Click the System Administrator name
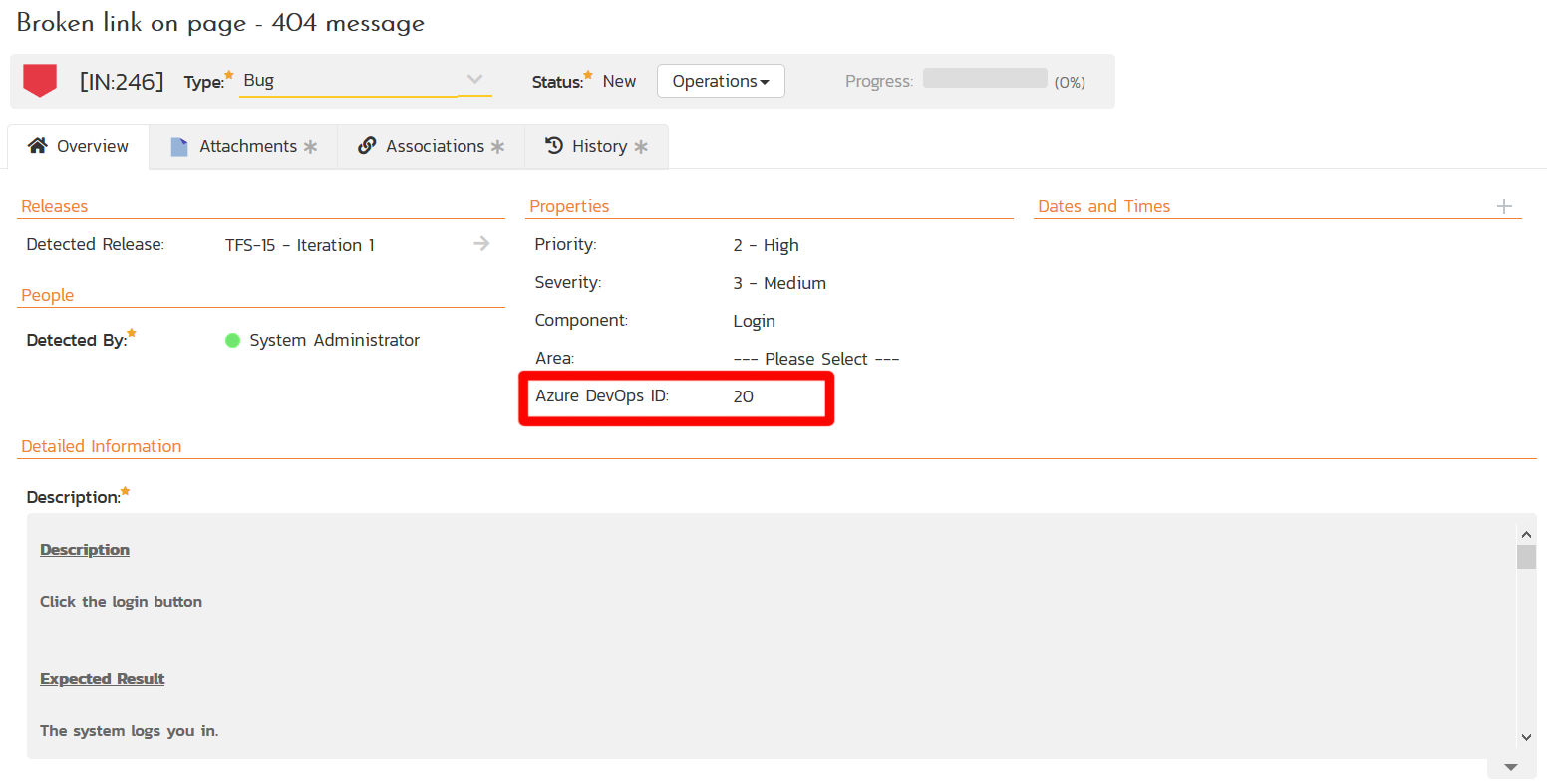The width and height of the screenshot is (1548, 784). (334, 341)
